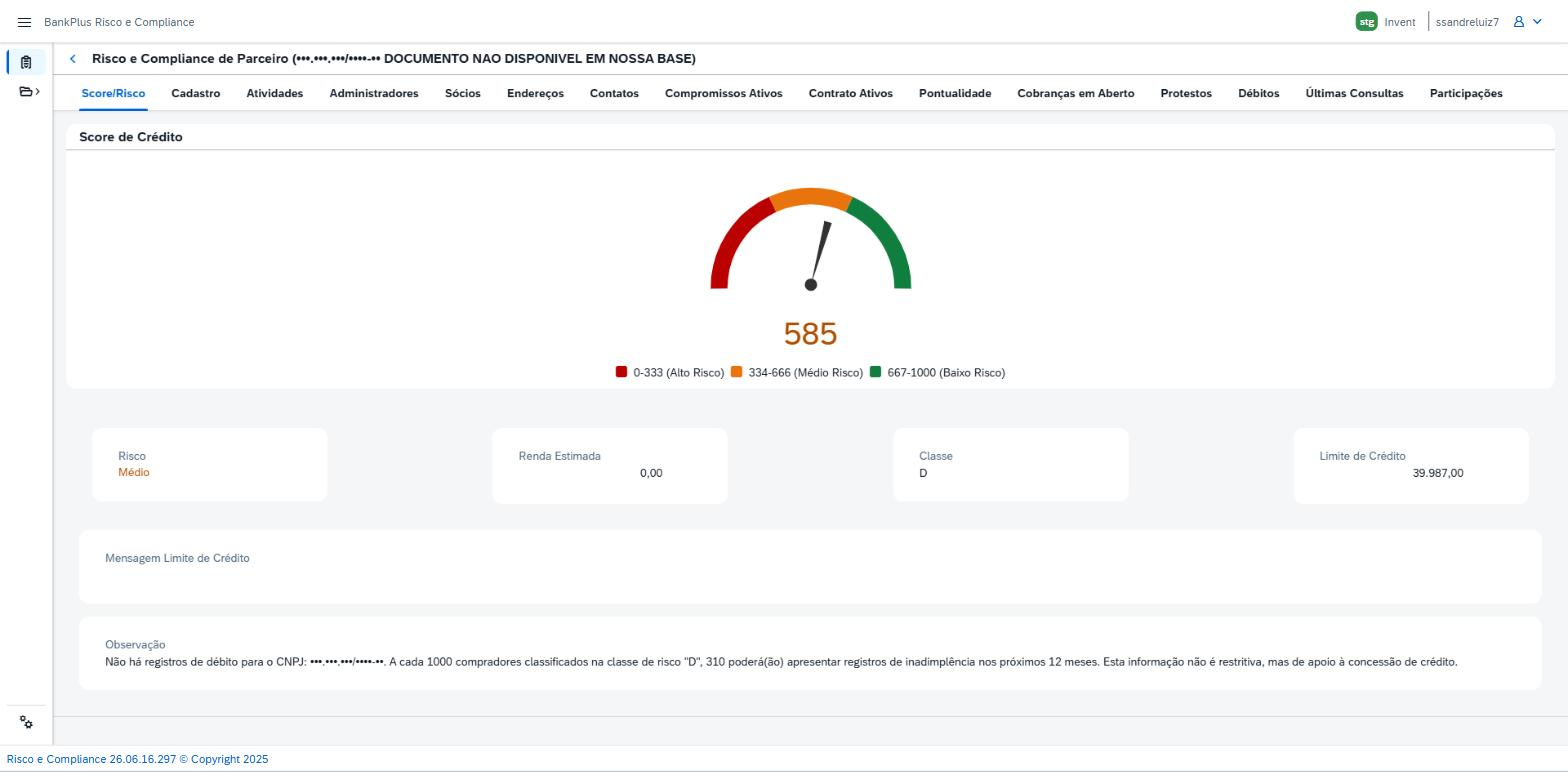Click the credit score value 585
Screen dimensions: 1568x772
(x=811, y=334)
